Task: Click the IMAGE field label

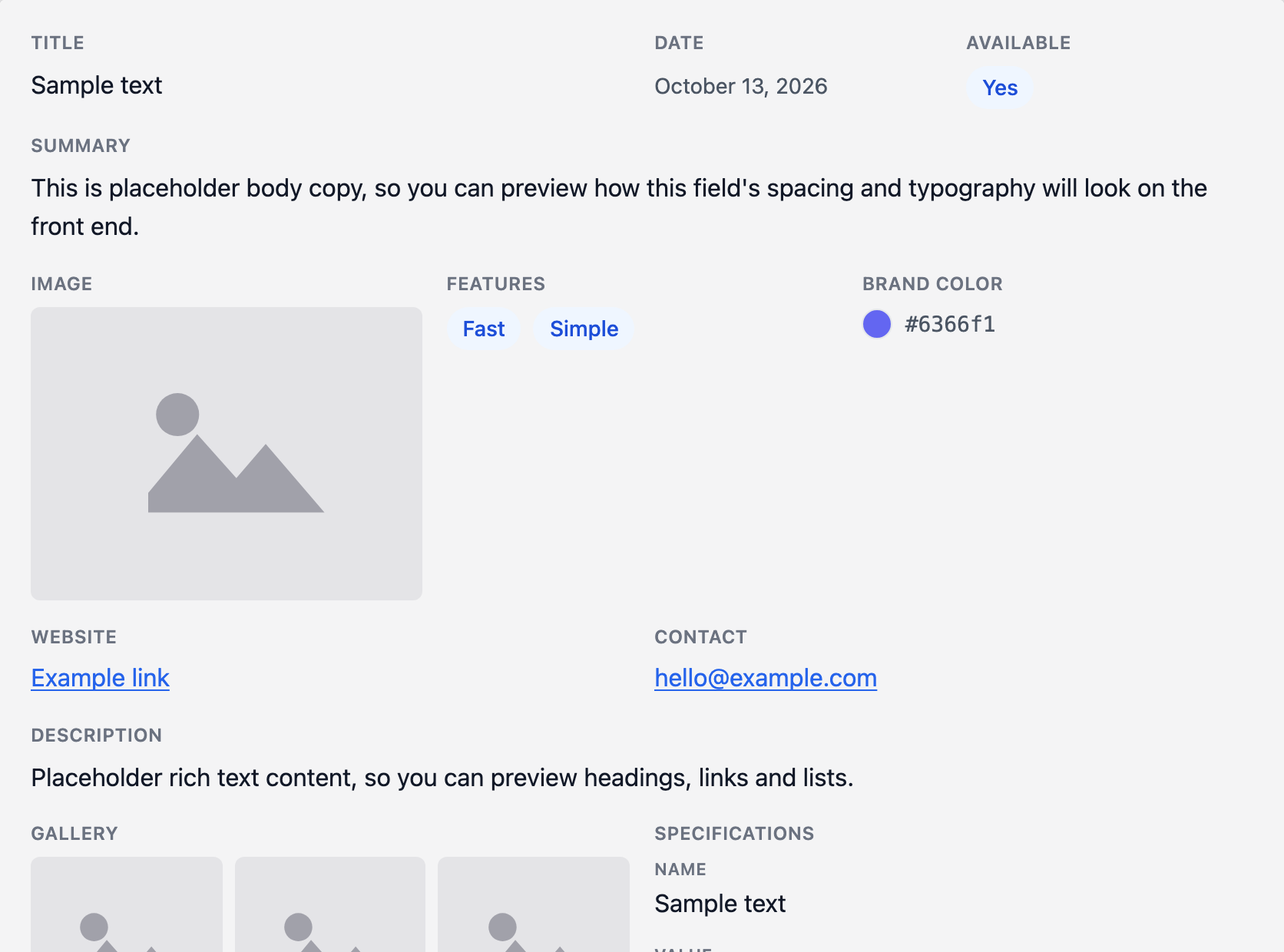Action: [x=61, y=284]
